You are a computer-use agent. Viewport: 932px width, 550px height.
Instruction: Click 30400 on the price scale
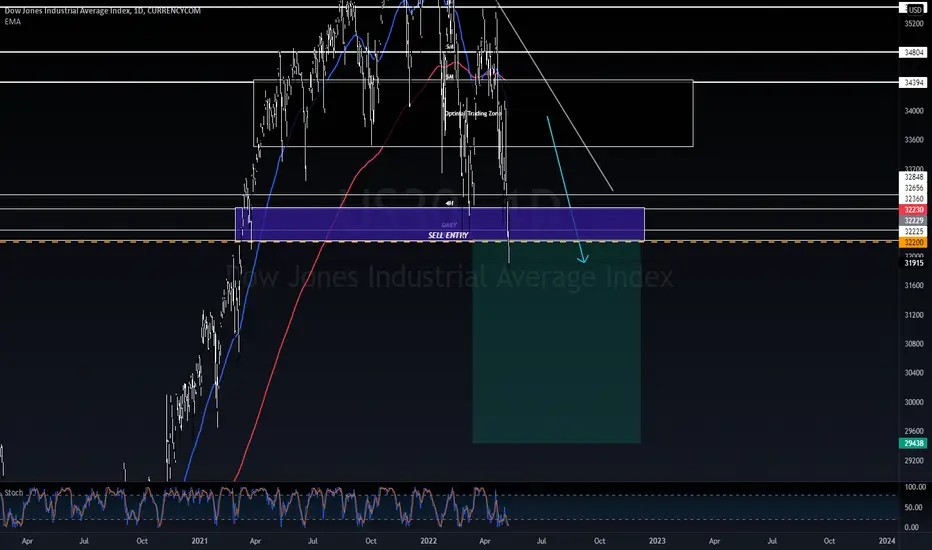click(x=914, y=373)
